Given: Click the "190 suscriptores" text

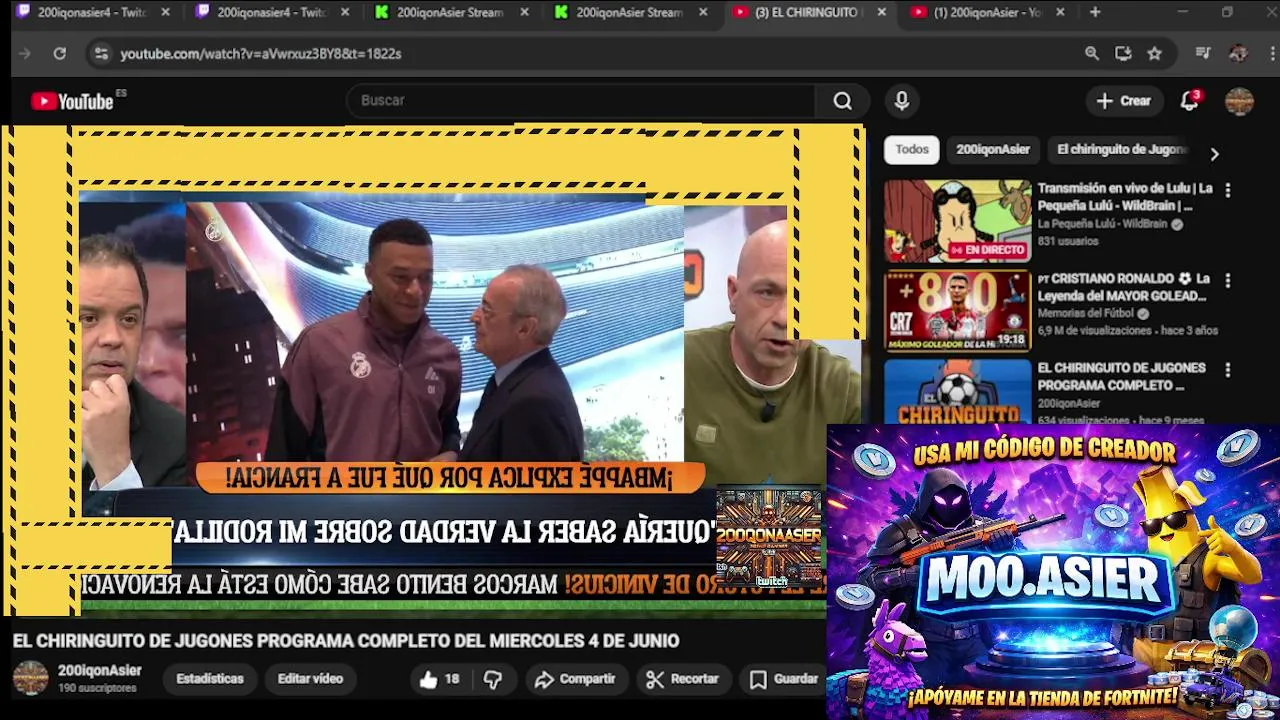Looking at the screenshot, I should click(97, 689).
